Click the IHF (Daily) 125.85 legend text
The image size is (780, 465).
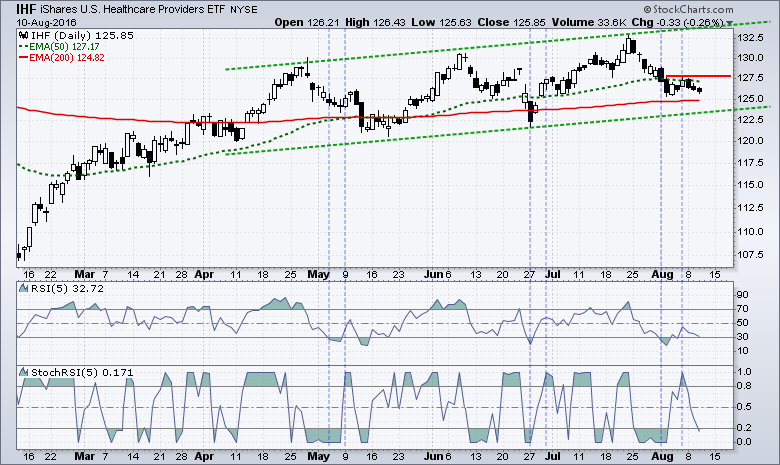tap(82, 35)
